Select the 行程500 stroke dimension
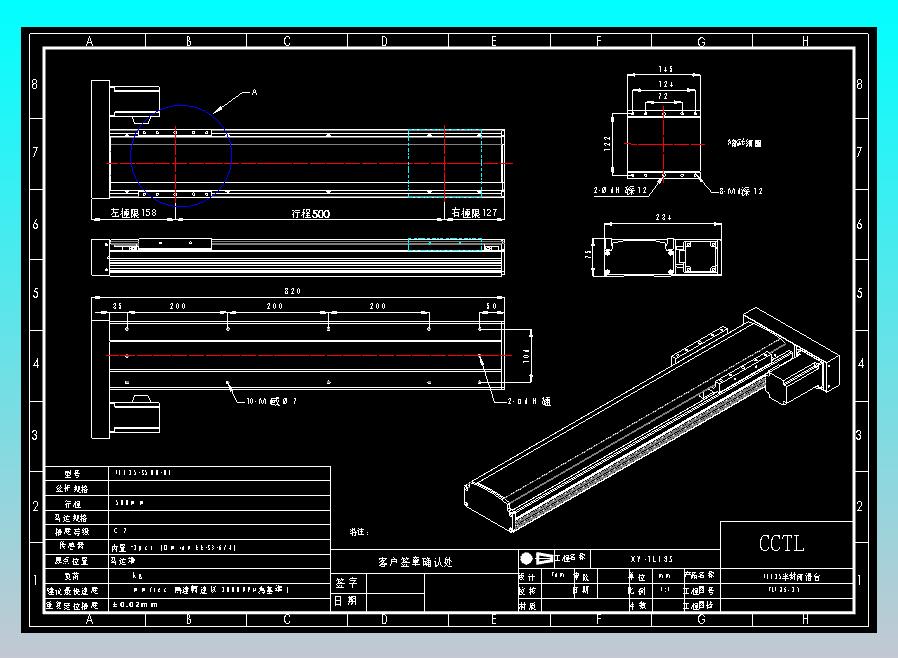 pos(310,214)
